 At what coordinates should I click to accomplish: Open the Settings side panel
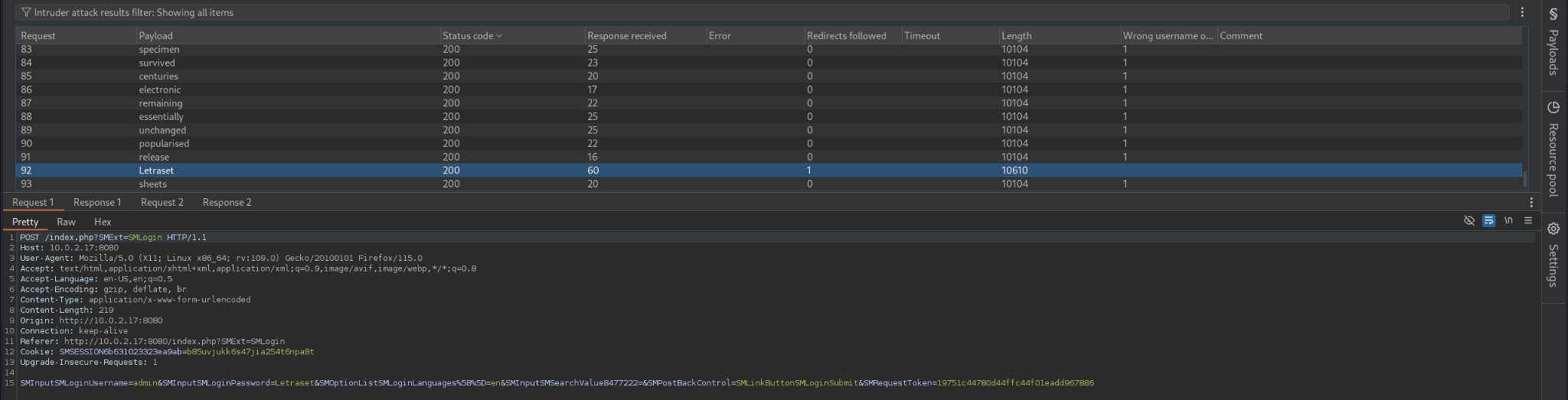[1553, 255]
